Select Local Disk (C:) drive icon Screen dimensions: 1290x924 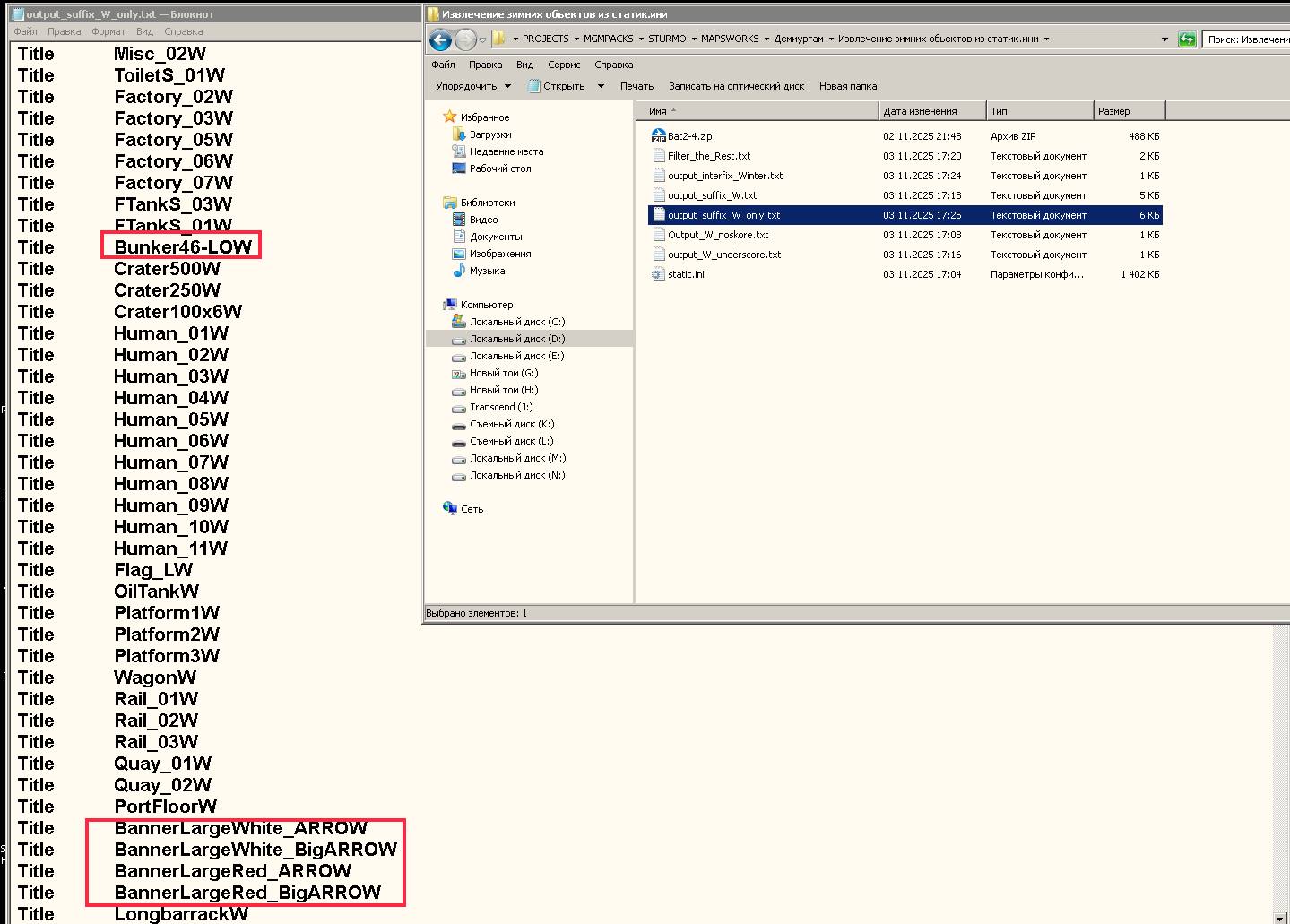[x=459, y=322]
